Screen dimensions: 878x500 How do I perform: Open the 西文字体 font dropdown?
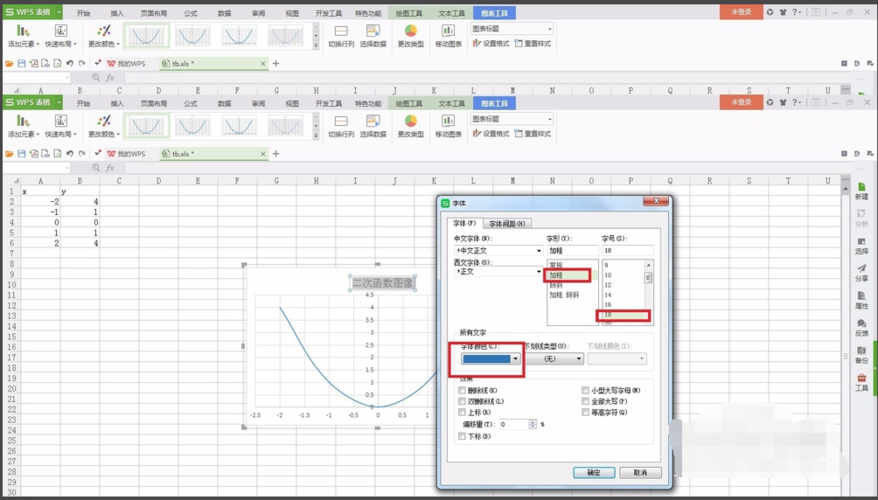(x=539, y=272)
